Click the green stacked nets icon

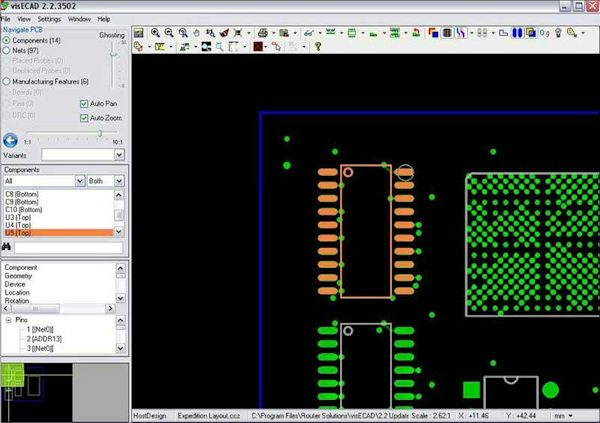point(395,33)
